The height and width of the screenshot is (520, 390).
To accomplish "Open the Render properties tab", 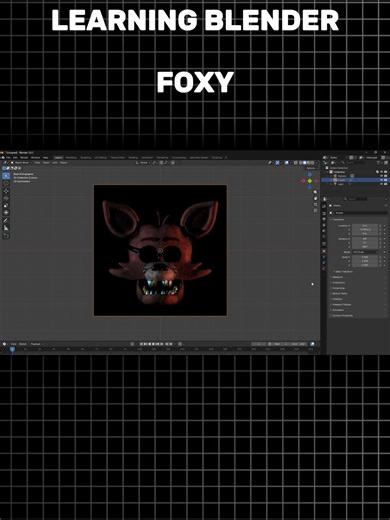I will point(324,213).
